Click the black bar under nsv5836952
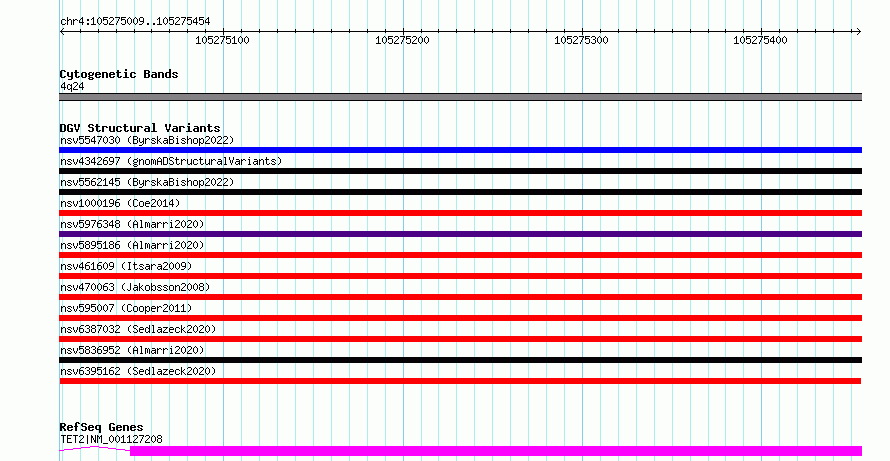890x461 pixels. pos(460,360)
